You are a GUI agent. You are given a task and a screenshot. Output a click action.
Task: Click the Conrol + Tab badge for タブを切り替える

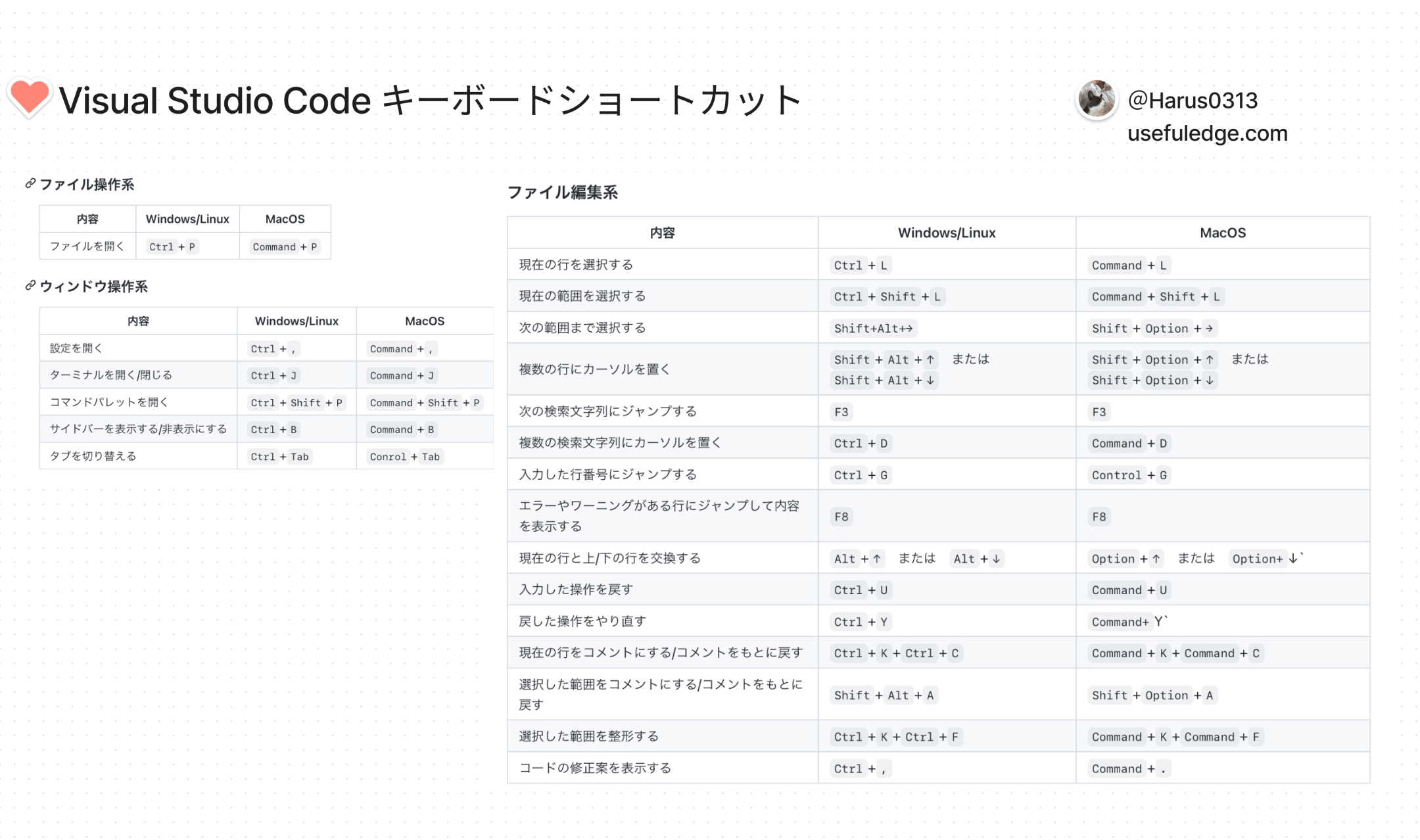[404, 456]
